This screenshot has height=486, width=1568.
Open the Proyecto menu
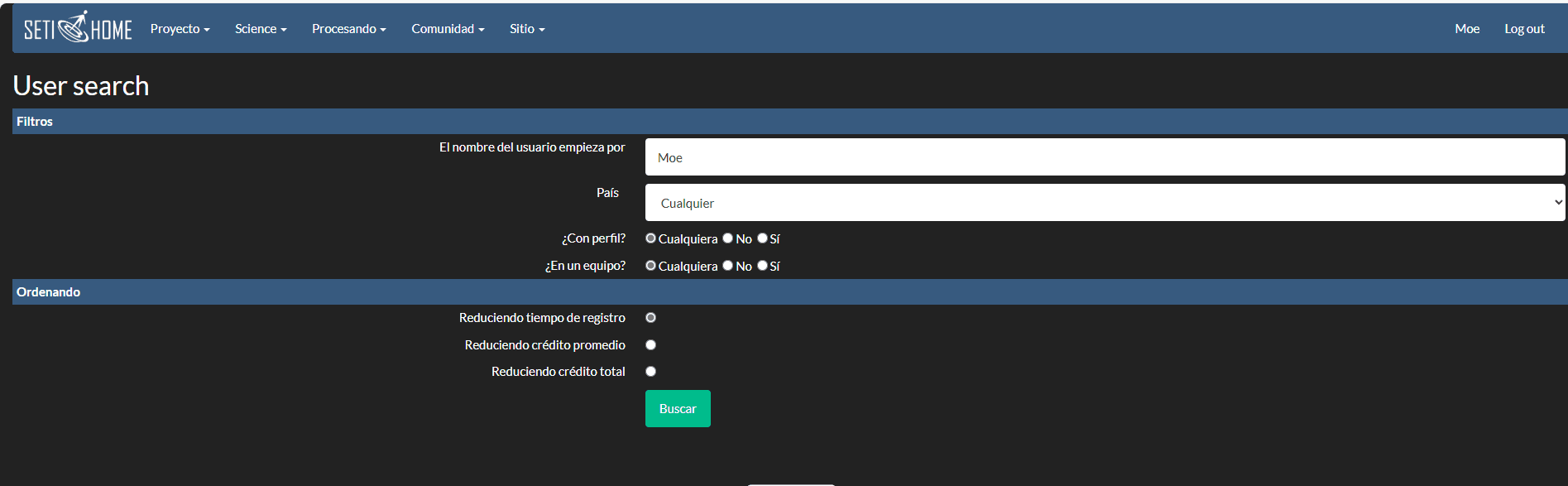tap(180, 29)
